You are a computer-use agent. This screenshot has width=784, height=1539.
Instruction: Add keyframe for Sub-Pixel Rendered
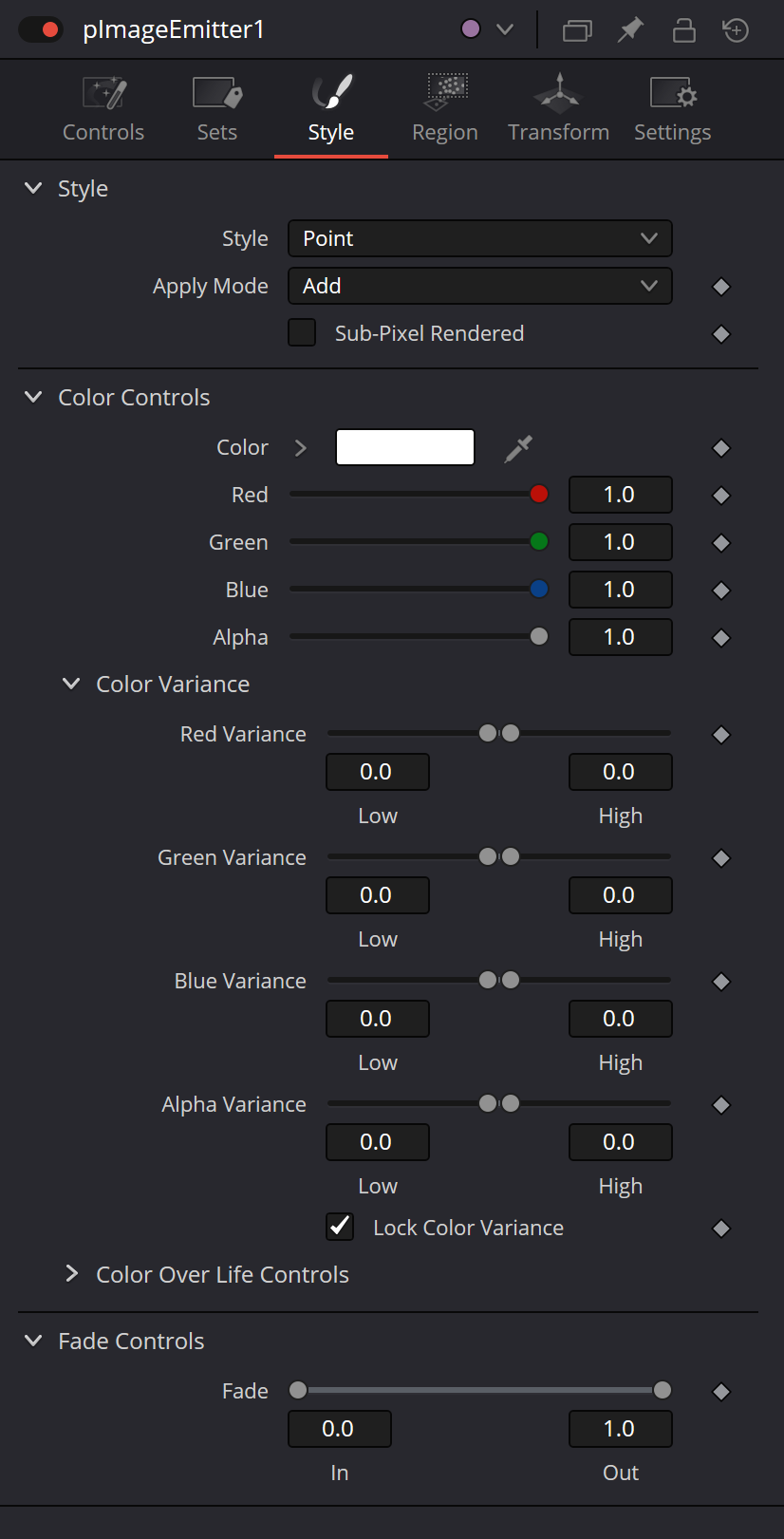pos(721,334)
